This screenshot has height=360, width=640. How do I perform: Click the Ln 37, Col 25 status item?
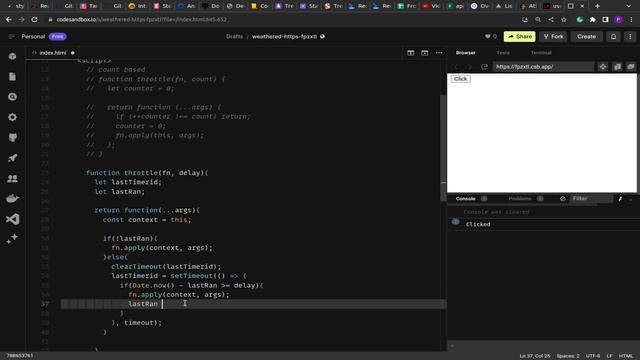(x=535, y=356)
